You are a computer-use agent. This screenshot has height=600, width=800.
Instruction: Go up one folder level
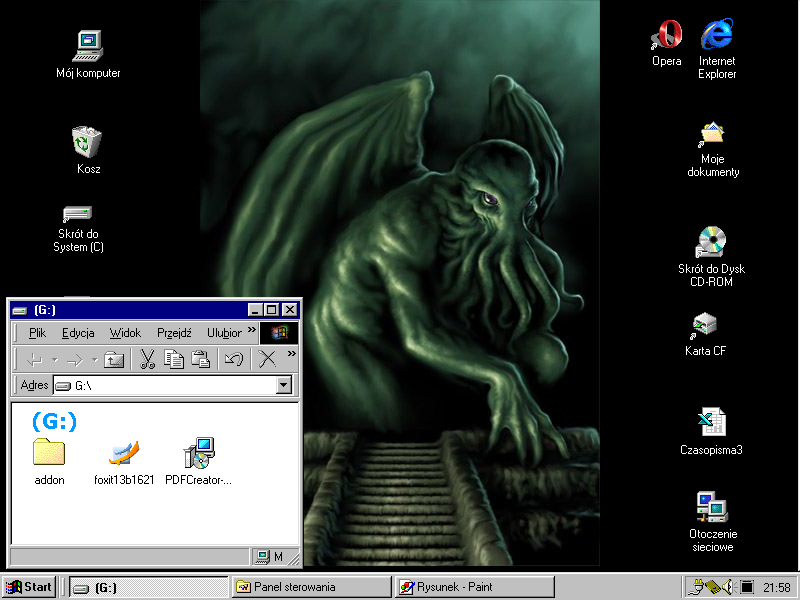(114, 359)
